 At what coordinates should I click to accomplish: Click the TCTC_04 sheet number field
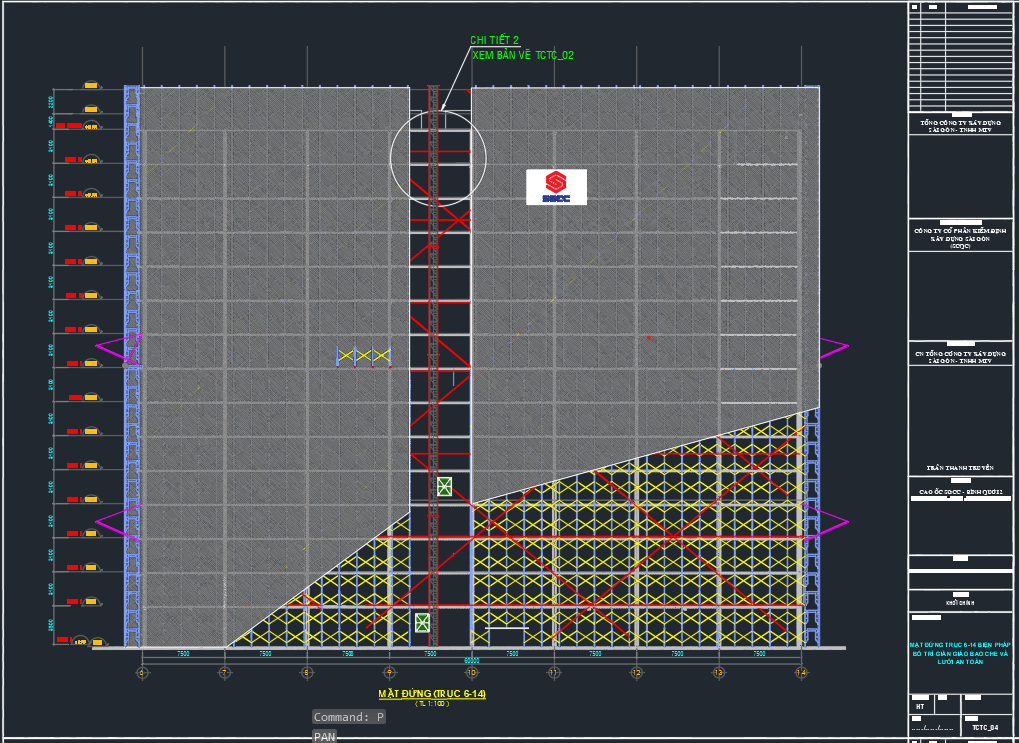click(985, 729)
